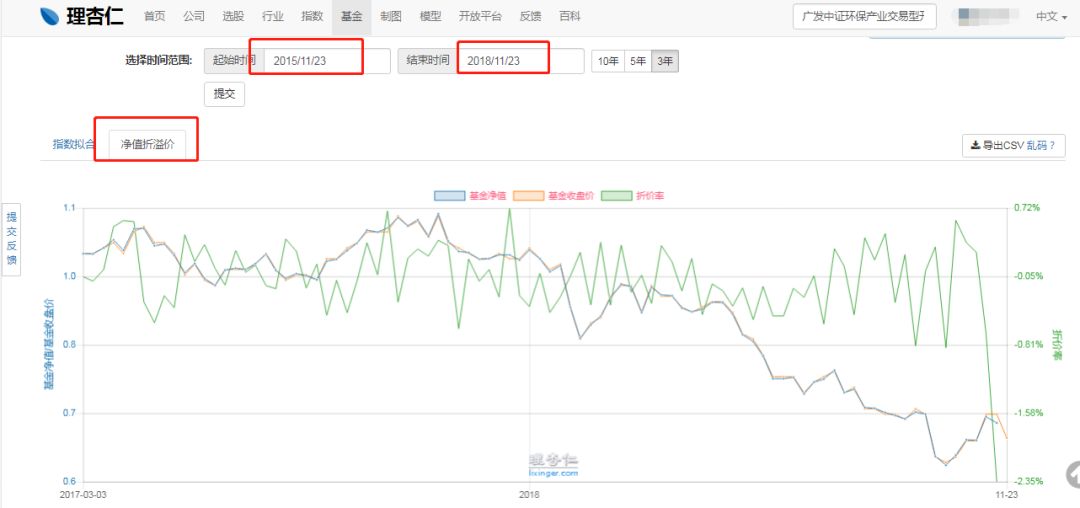
Task: Open the 选股 menu item
Action: tap(233, 17)
